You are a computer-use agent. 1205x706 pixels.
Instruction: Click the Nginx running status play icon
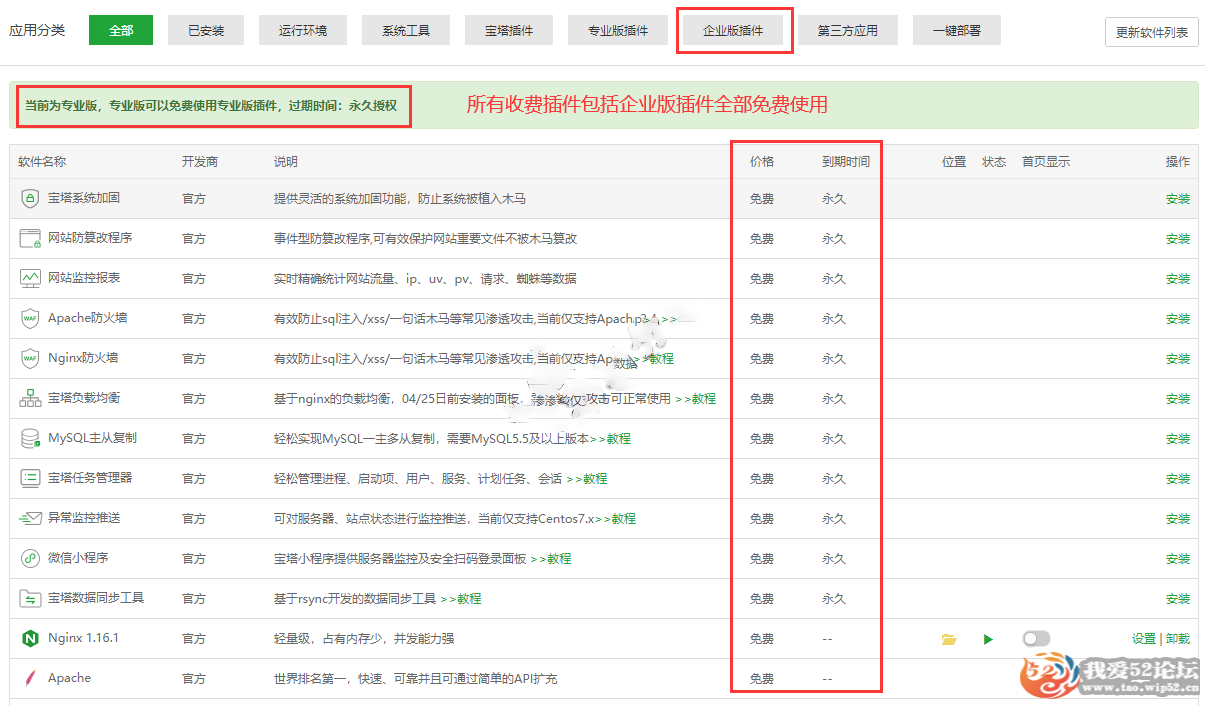point(988,639)
